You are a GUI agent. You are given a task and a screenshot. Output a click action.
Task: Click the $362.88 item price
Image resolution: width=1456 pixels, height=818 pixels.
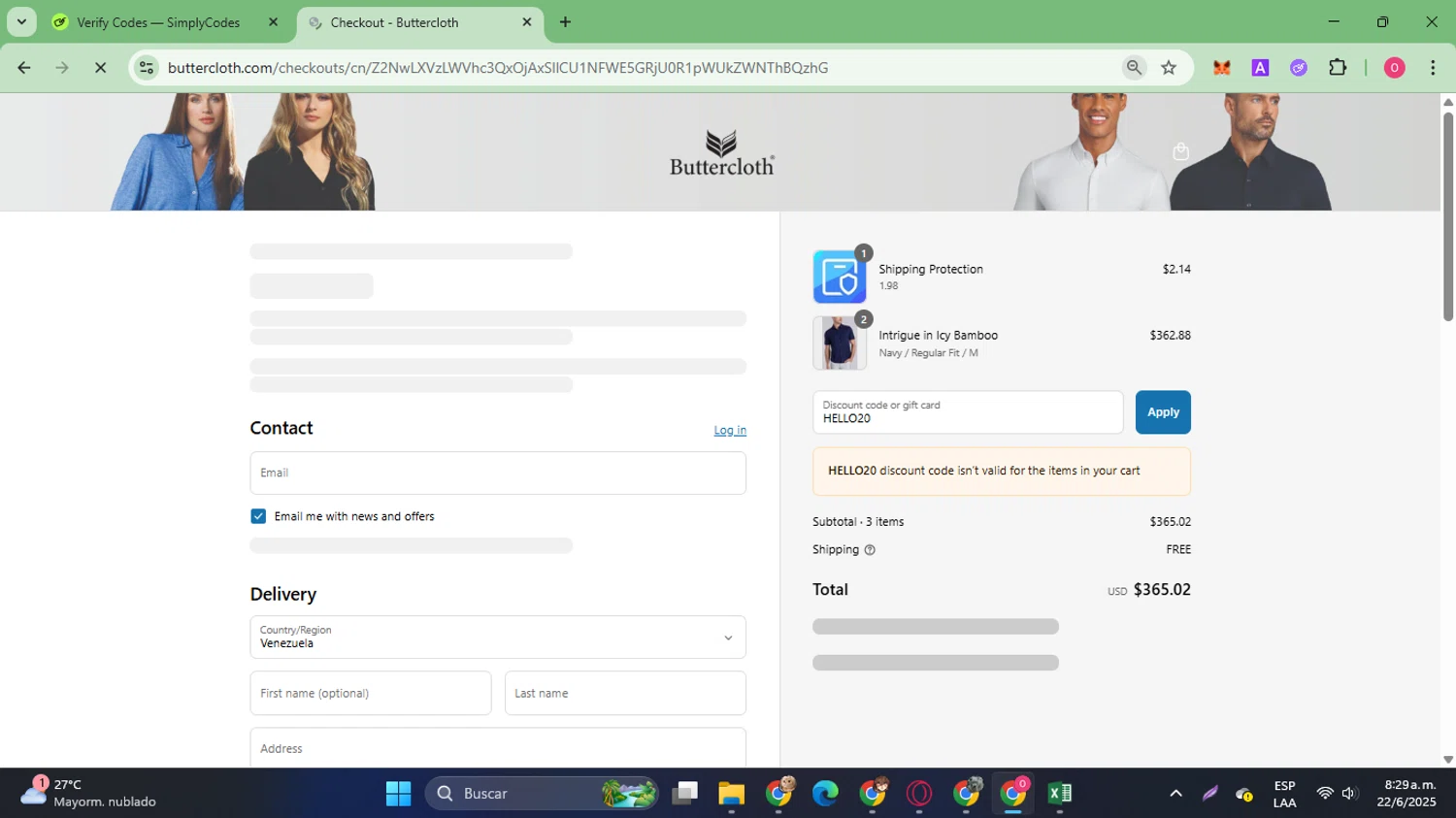(1170, 335)
